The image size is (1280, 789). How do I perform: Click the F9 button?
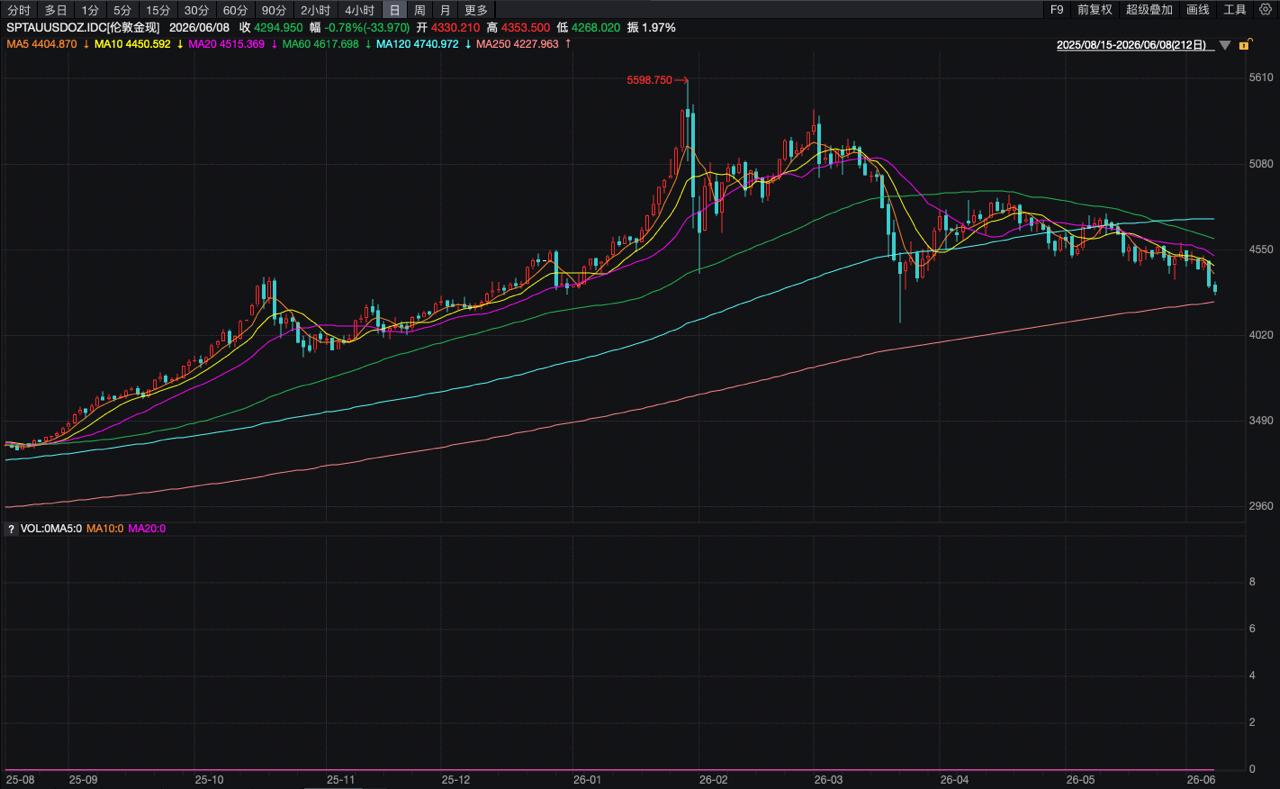(1057, 10)
